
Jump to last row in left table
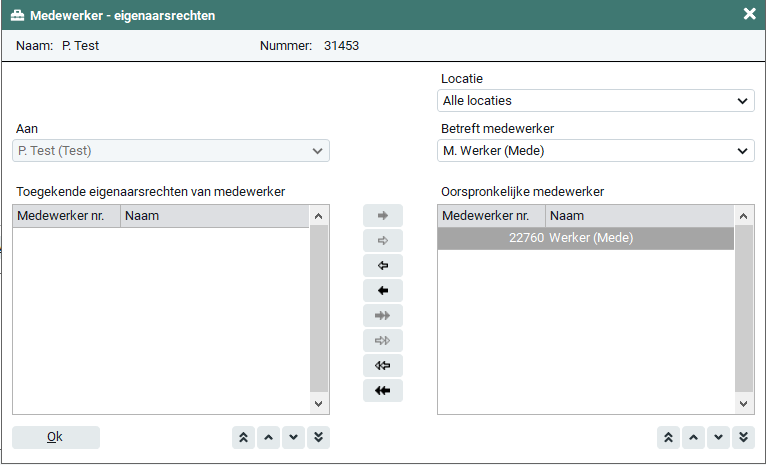[x=318, y=438]
